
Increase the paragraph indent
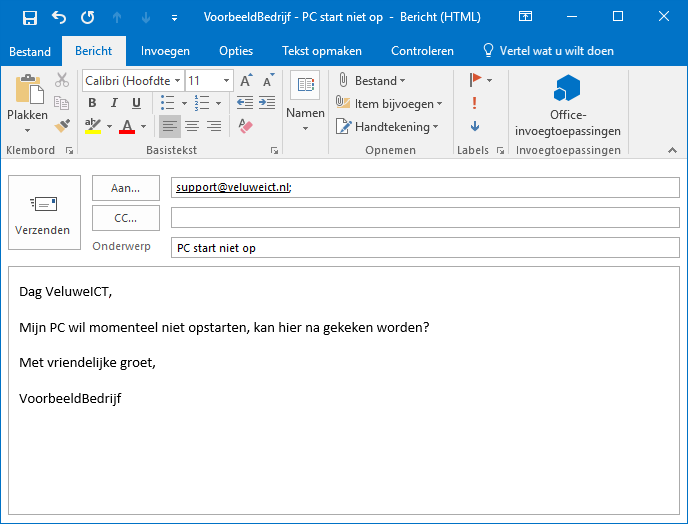pyautogui.click(x=267, y=103)
